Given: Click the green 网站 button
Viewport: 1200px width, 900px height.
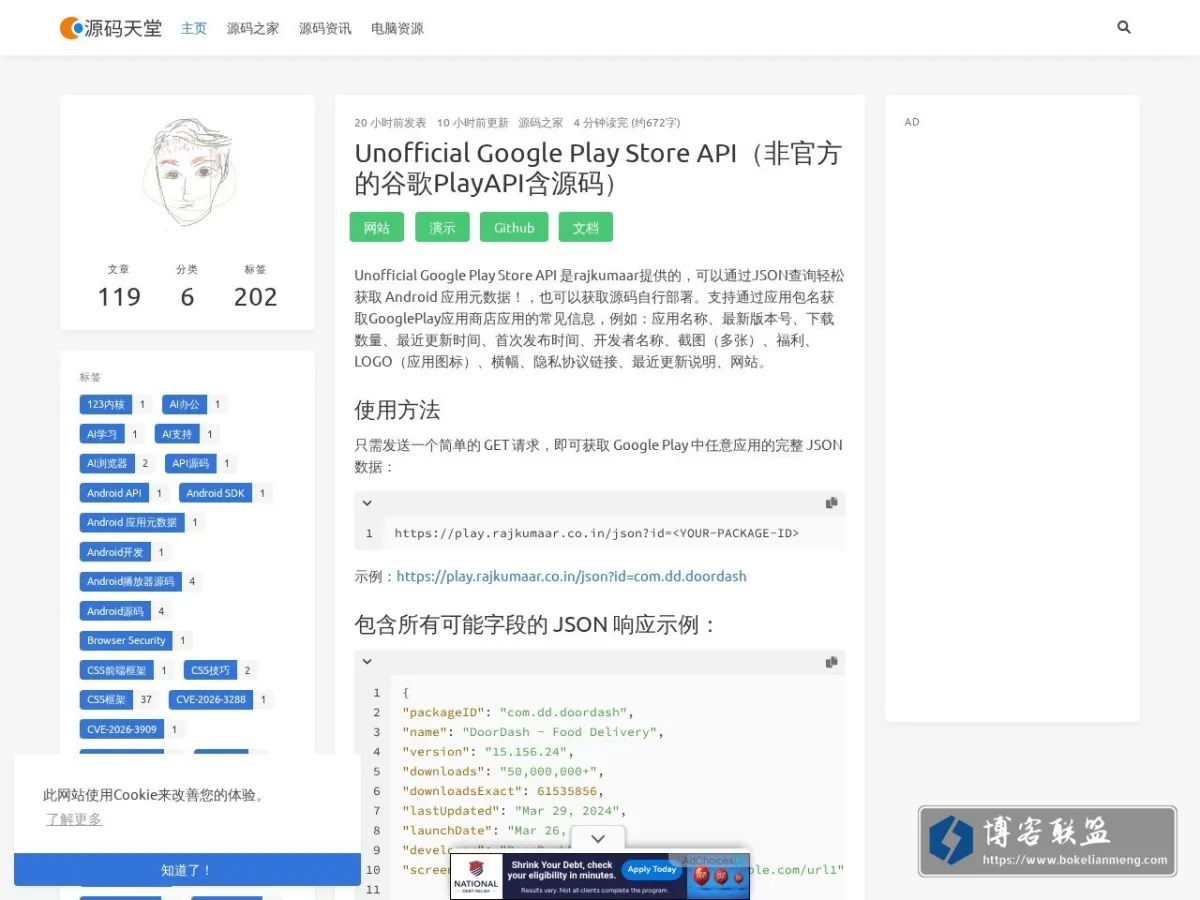Looking at the screenshot, I should click(376, 227).
